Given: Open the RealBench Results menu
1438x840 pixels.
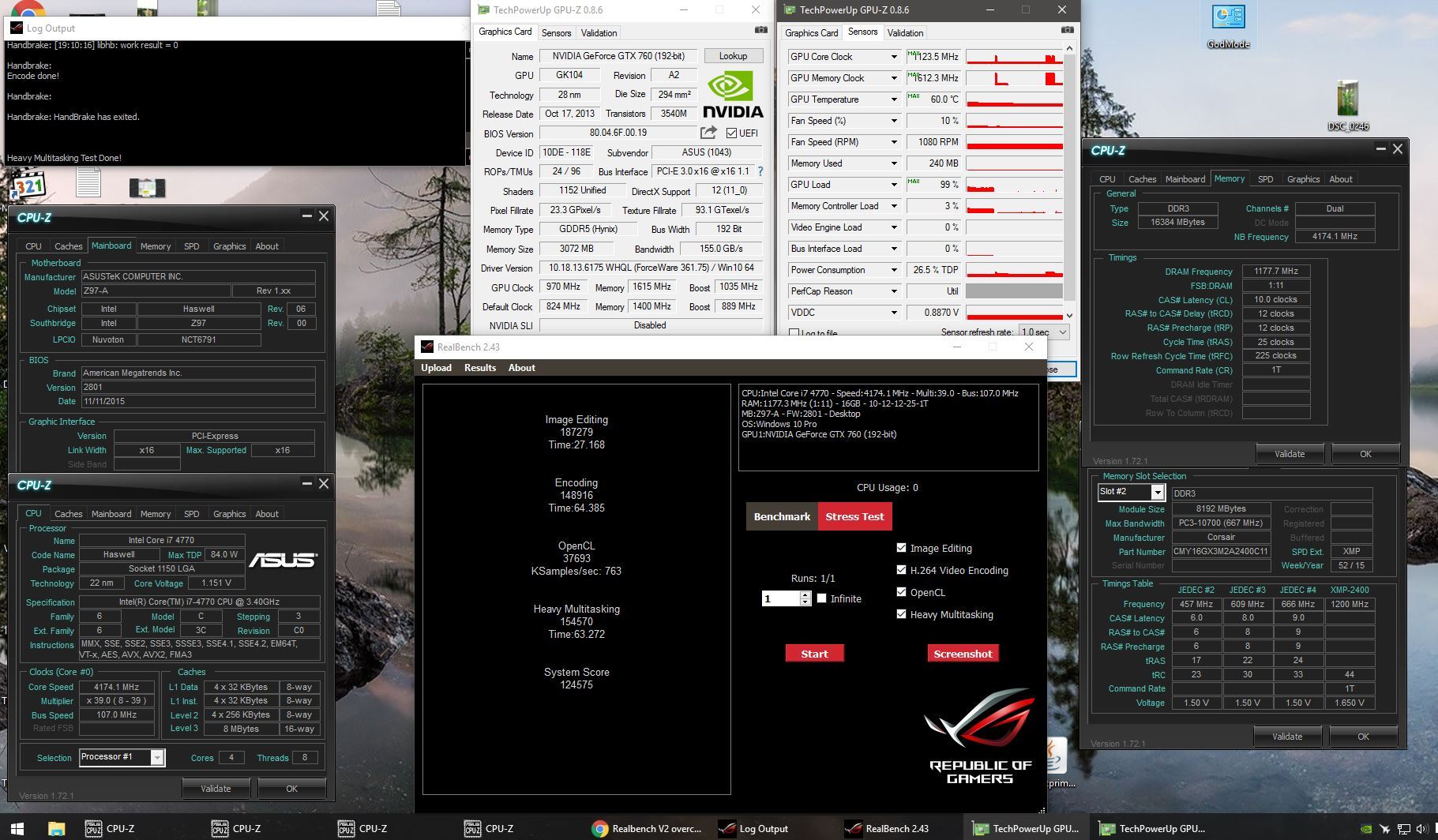Looking at the screenshot, I should tap(480, 368).
